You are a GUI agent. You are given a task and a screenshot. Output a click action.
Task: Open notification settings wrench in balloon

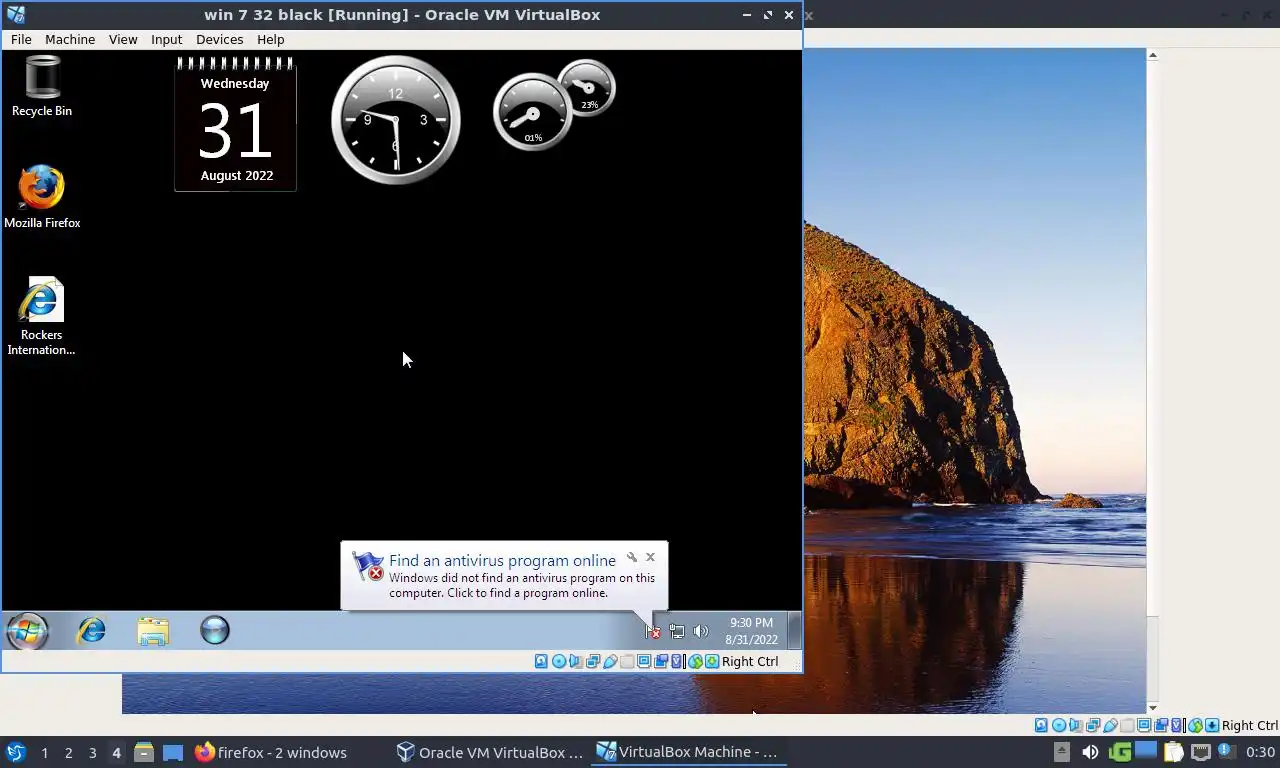[x=632, y=557]
